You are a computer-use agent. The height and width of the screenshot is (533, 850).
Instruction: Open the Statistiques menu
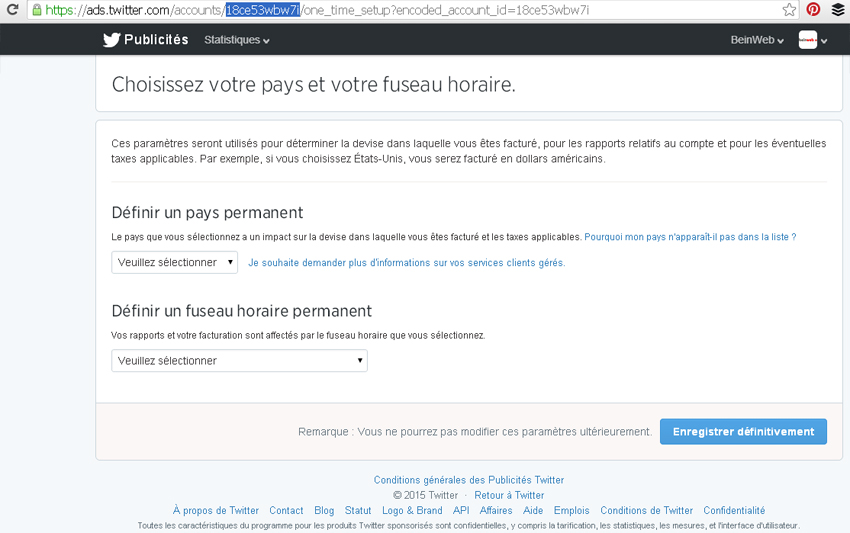[236, 40]
